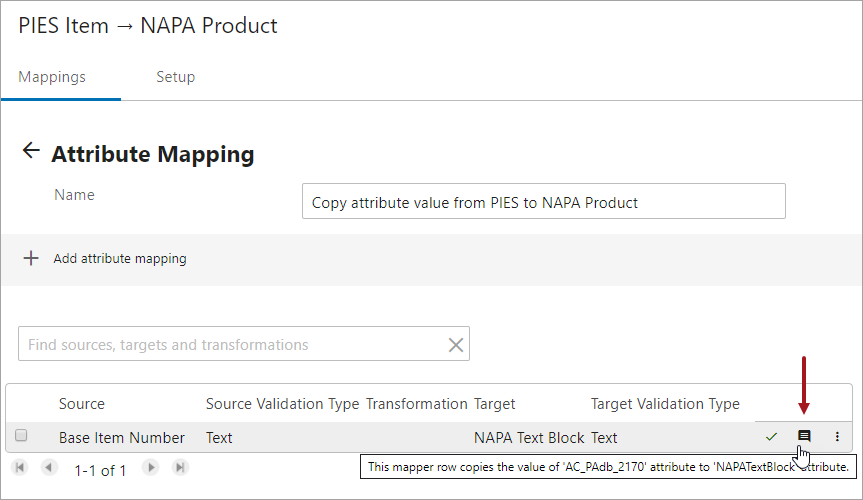The height and width of the screenshot is (500, 863).
Task: Jump to last page of results
Action: (x=180, y=468)
